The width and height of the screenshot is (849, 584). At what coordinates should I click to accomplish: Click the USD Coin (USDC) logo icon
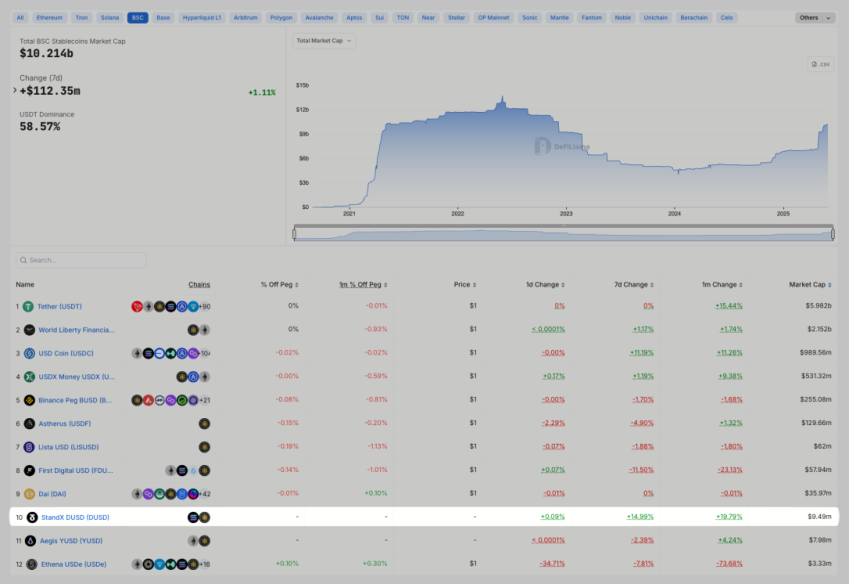(x=29, y=353)
